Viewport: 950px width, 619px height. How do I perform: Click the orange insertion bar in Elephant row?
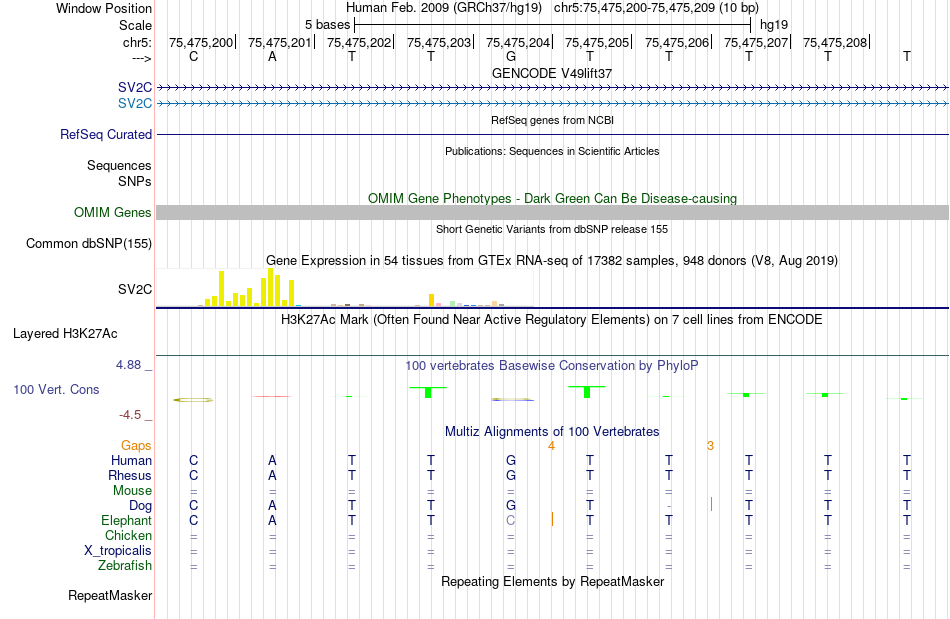tap(552, 519)
